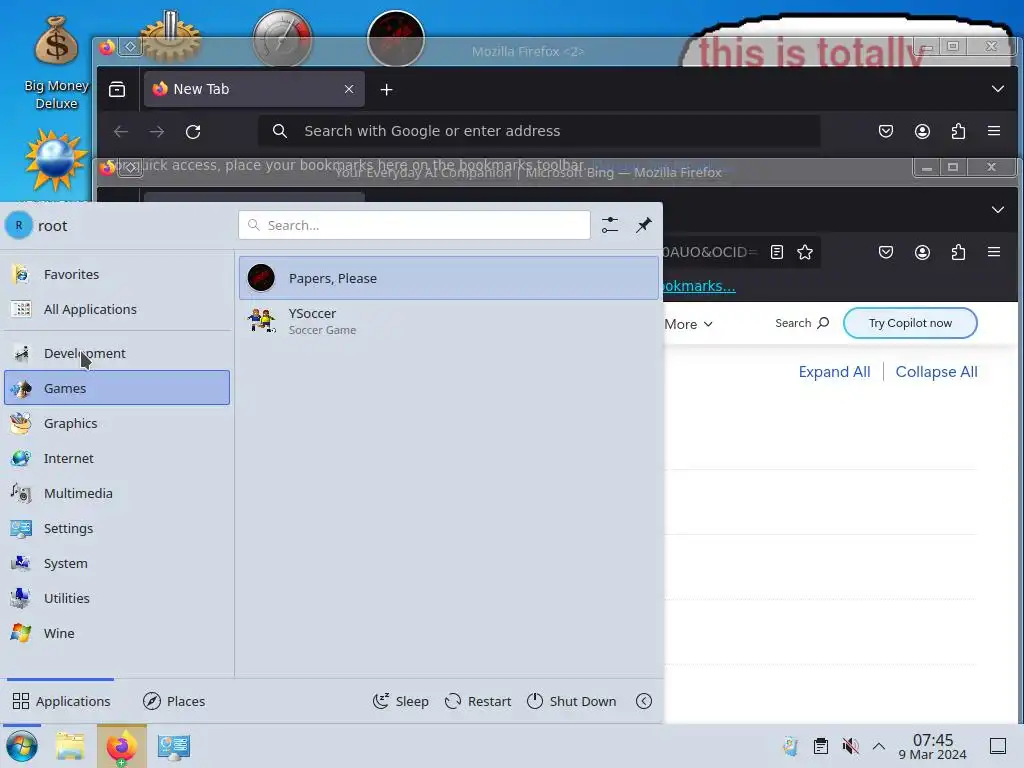Screen dimensions: 1024x768
Task: Open the hamburger menu in the New Tab window
Action: point(994,131)
